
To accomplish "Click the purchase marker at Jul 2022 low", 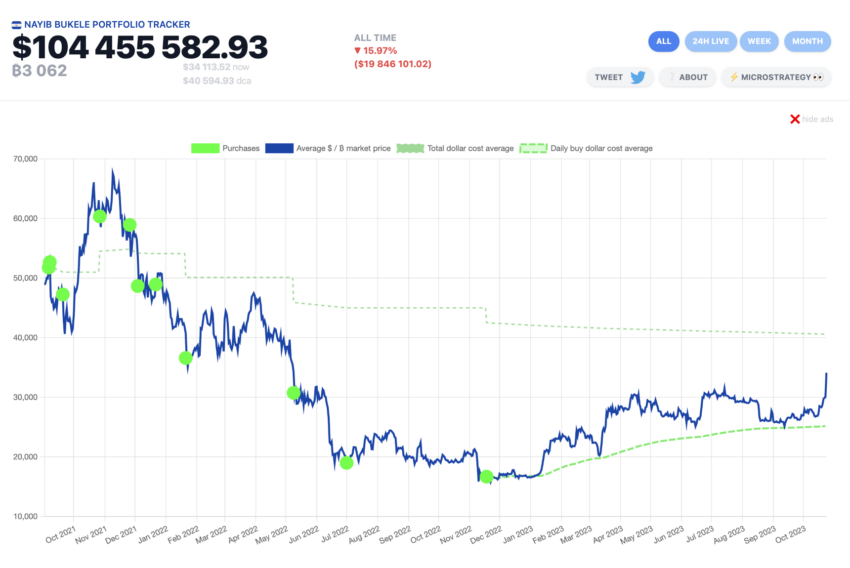I will 346,463.
